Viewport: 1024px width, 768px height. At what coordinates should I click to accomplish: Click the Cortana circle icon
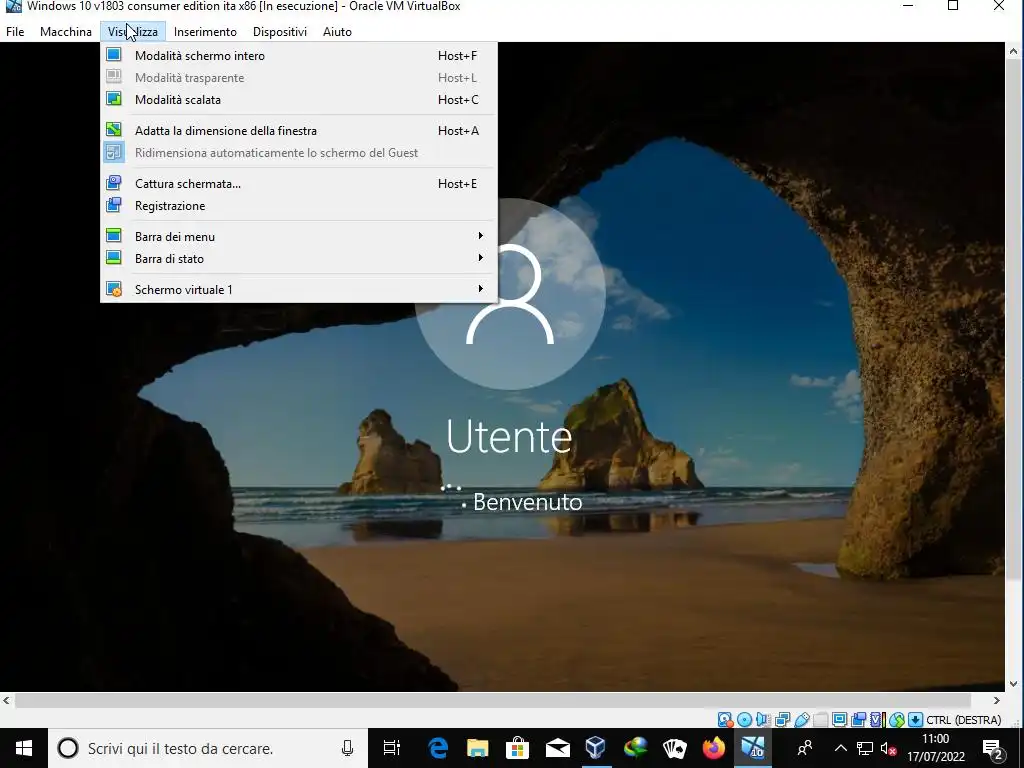coord(67,748)
